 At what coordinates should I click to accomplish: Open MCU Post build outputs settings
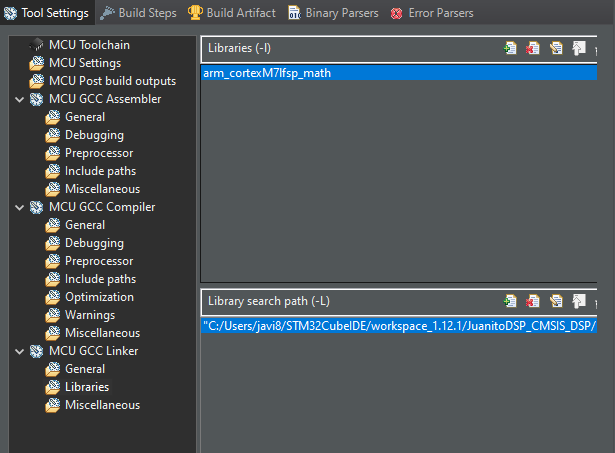click(113, 81)
